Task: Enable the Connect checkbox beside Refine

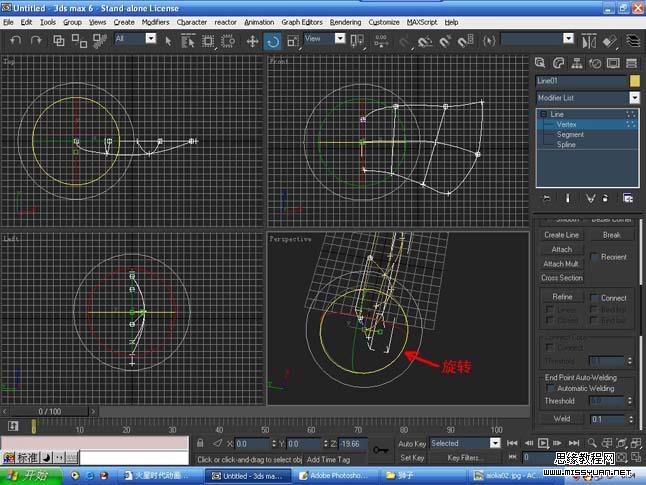Action: 594,298
